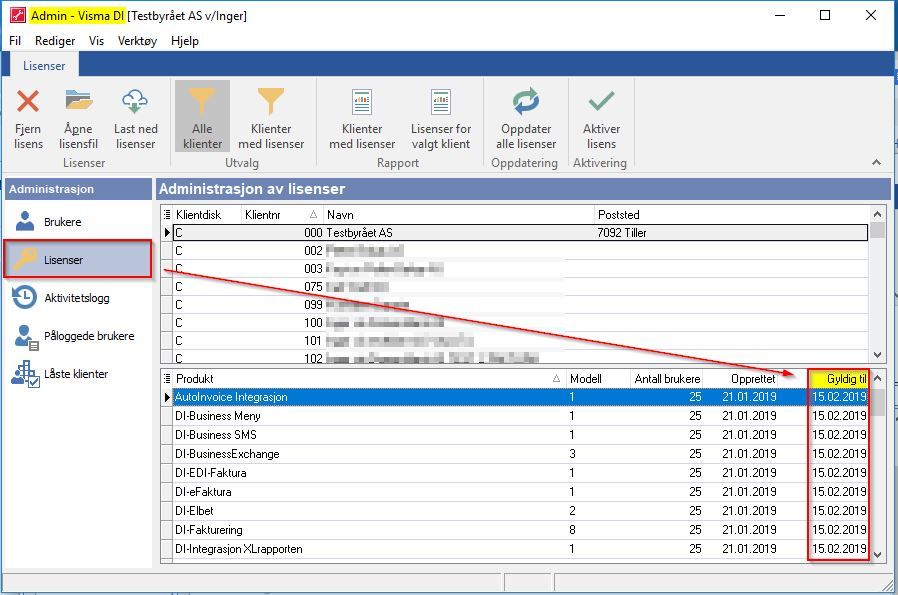Select the DI-BusinessExchange product row
The height and width of the screenshot is (595, 898).
[x=520, y=454]
